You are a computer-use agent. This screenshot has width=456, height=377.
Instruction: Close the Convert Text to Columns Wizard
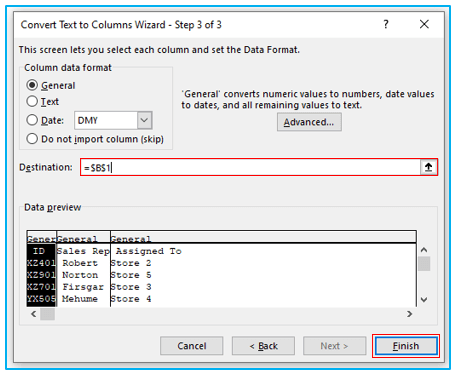pyautogui.click(x=424, y=24)
